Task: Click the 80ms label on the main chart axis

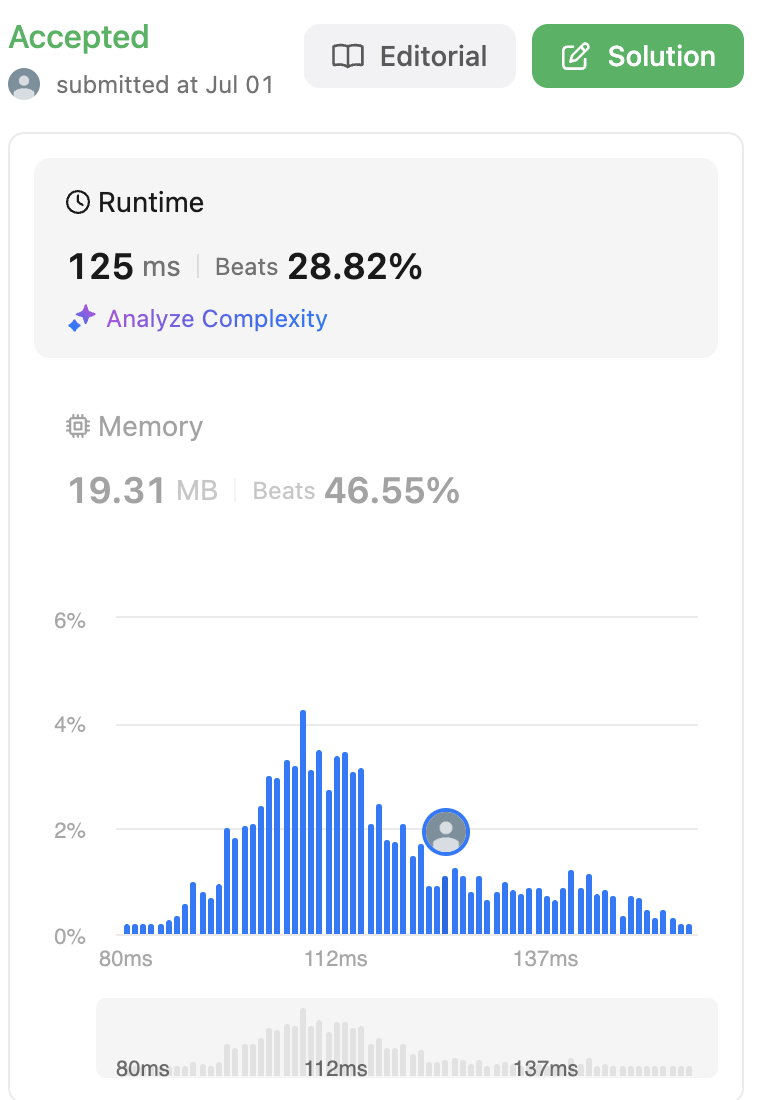Action: (126, 958)
